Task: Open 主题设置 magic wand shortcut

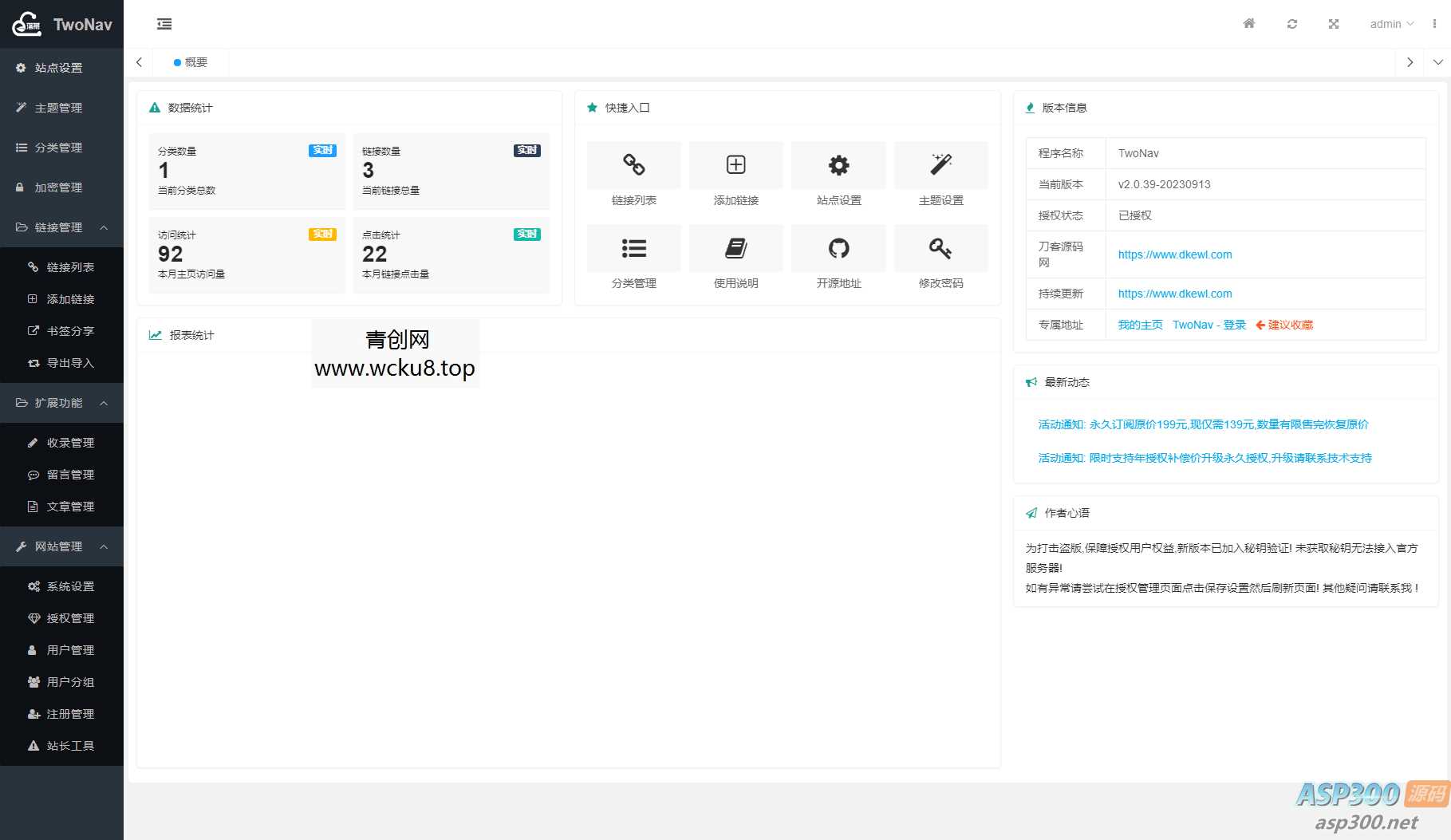Action: tap(940, 165)
